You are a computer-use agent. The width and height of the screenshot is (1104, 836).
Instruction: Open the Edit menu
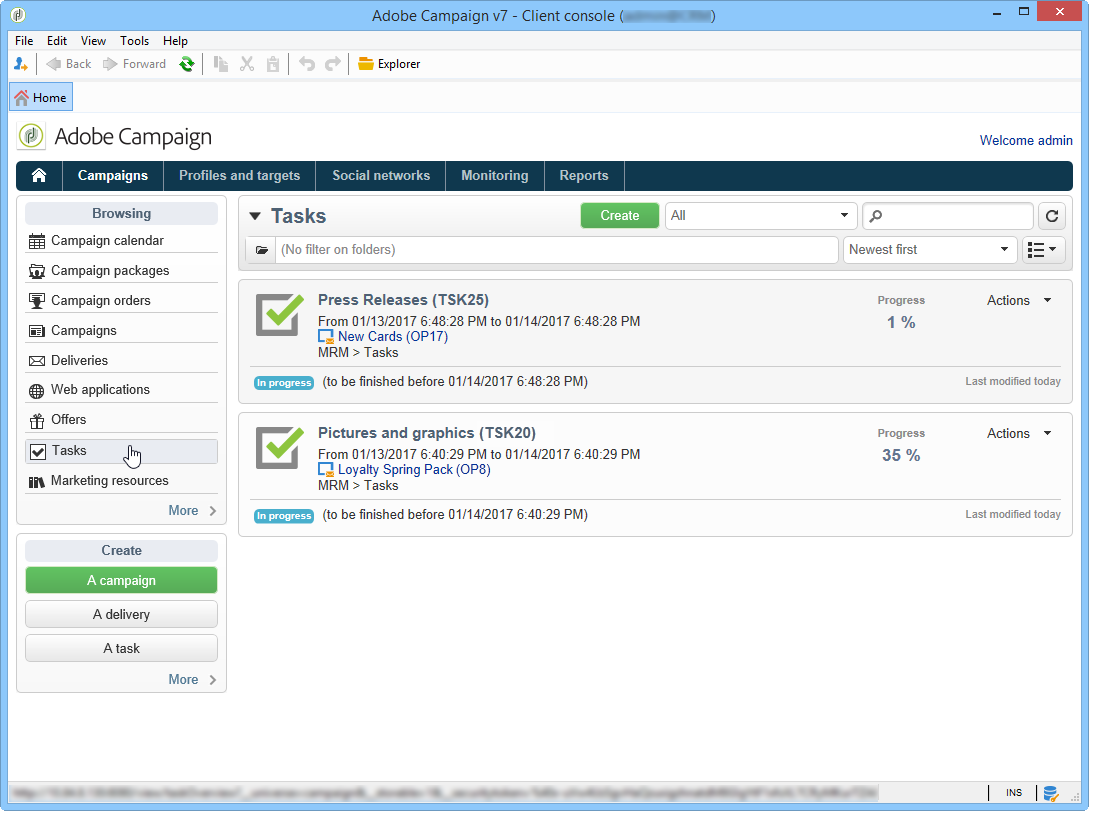pos(57,41)
